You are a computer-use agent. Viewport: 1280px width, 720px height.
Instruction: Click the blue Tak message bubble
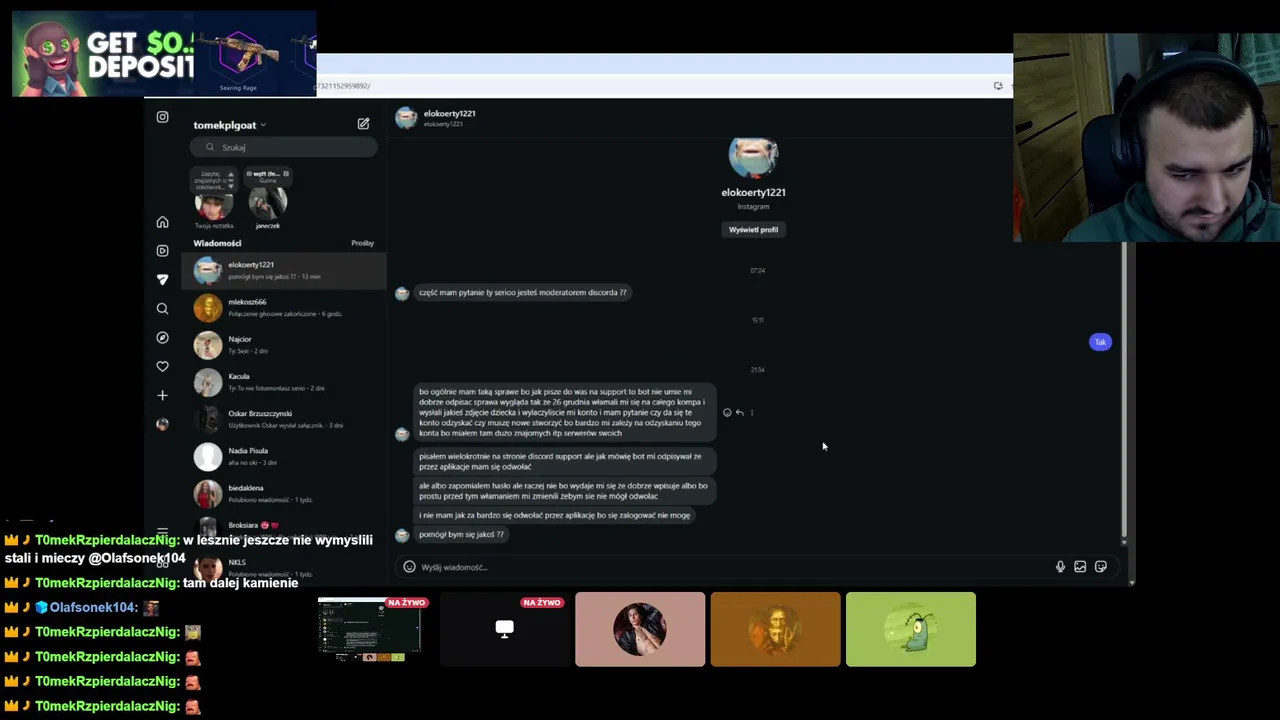pyautogui.click(x=1100, y=342)
